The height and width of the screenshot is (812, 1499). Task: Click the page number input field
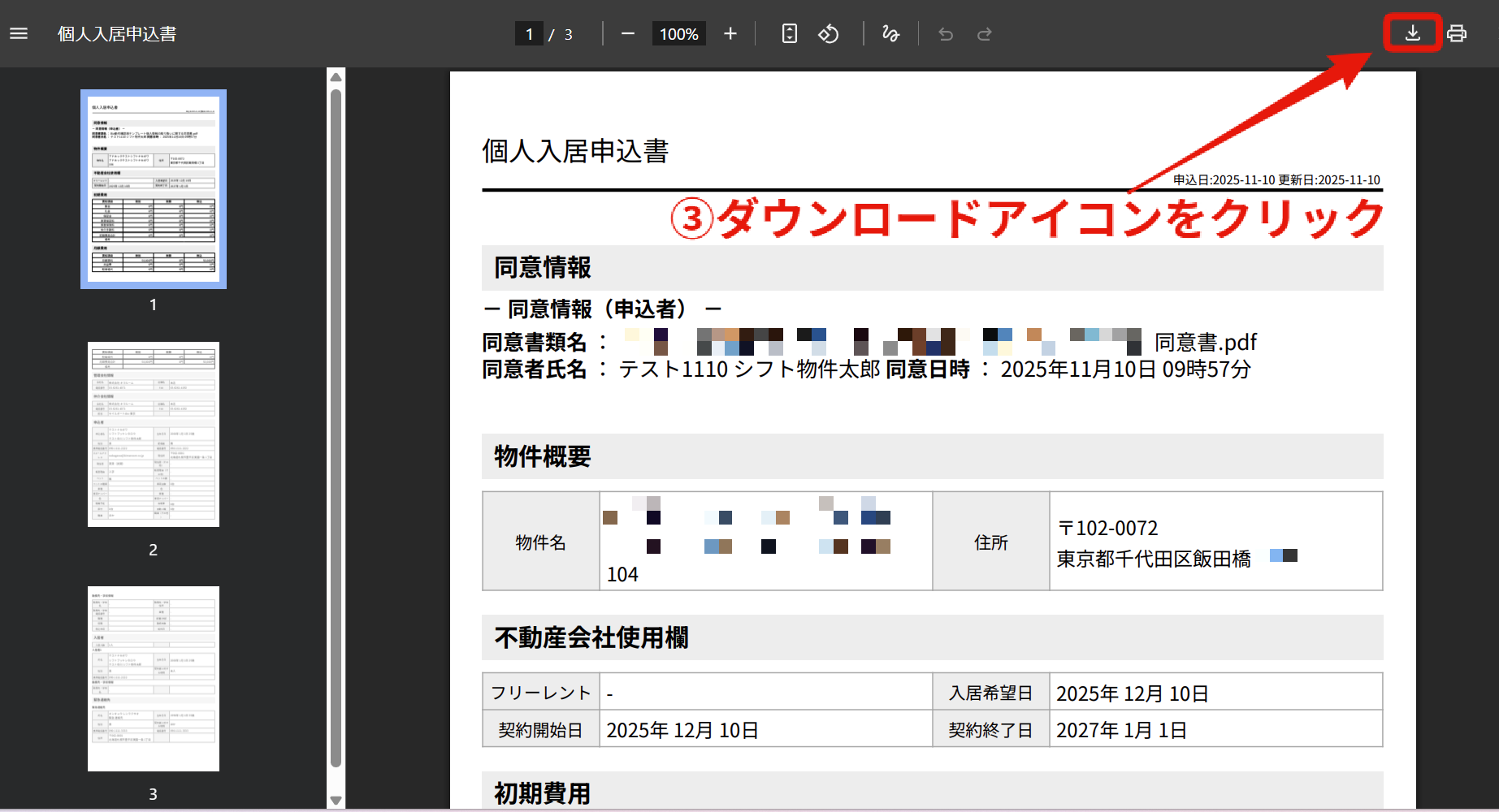529,33
